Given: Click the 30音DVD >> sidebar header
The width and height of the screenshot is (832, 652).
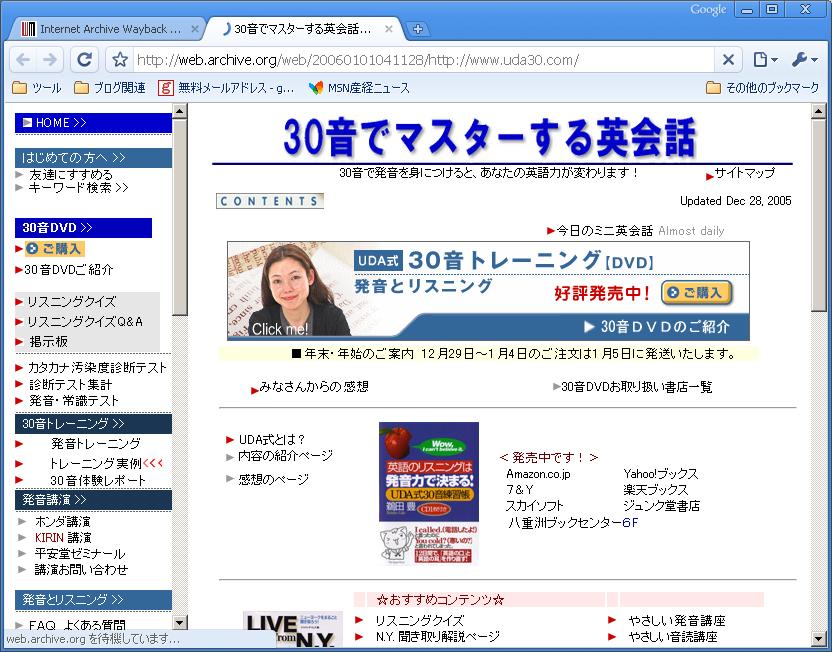Looking at the screenshot, I should coord(83,228).
